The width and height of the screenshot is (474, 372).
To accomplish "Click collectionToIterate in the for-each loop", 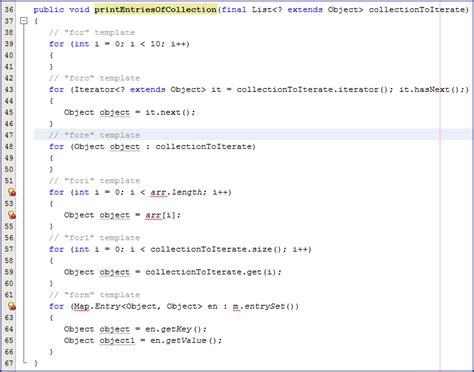I will [203, 147].
